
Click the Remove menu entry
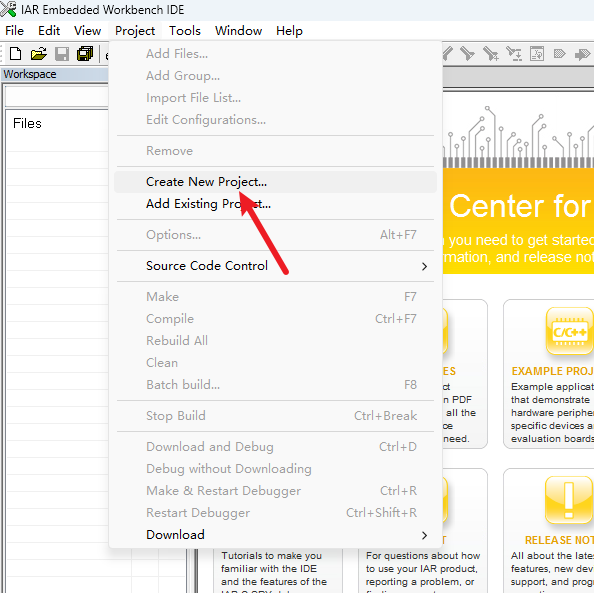tap(275, 151)
